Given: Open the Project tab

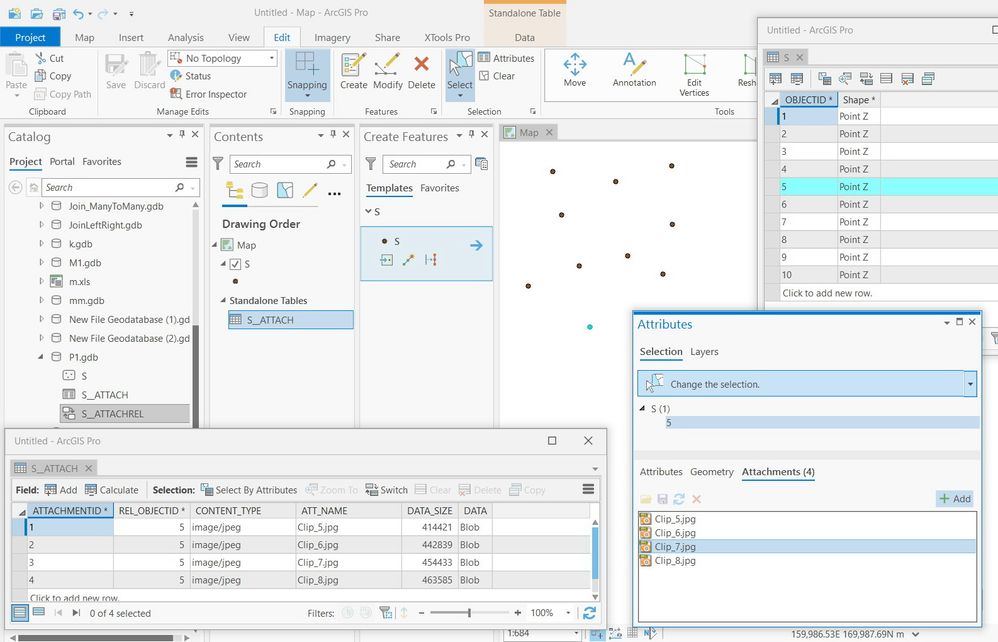Looking at the screenshot, I should coord(30,38).
